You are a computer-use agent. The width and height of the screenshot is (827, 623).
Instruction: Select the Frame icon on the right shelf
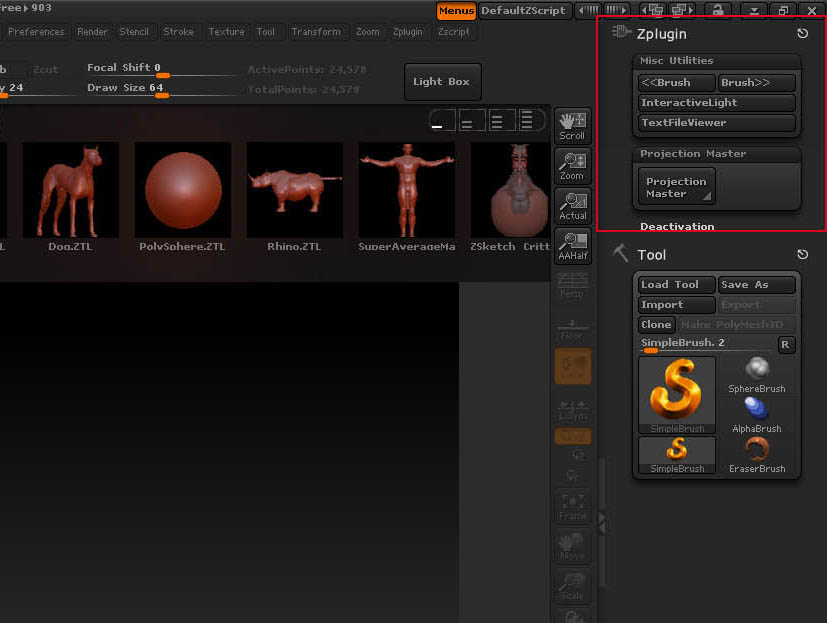tap(572, 507)
